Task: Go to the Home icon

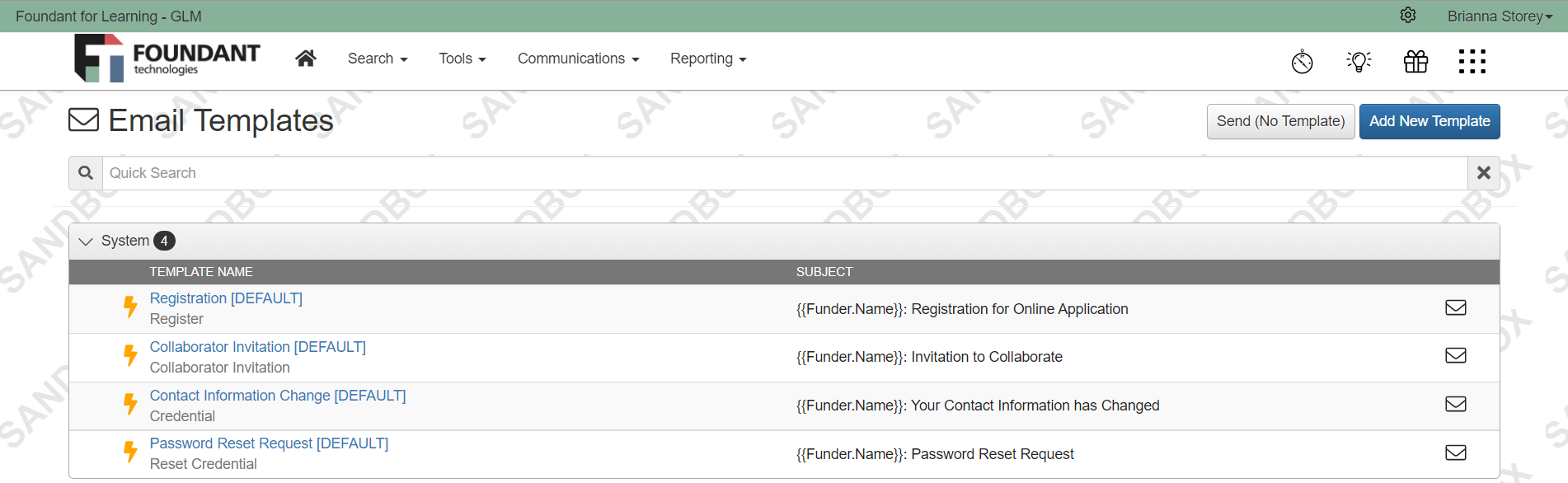Action: [306, 59]
